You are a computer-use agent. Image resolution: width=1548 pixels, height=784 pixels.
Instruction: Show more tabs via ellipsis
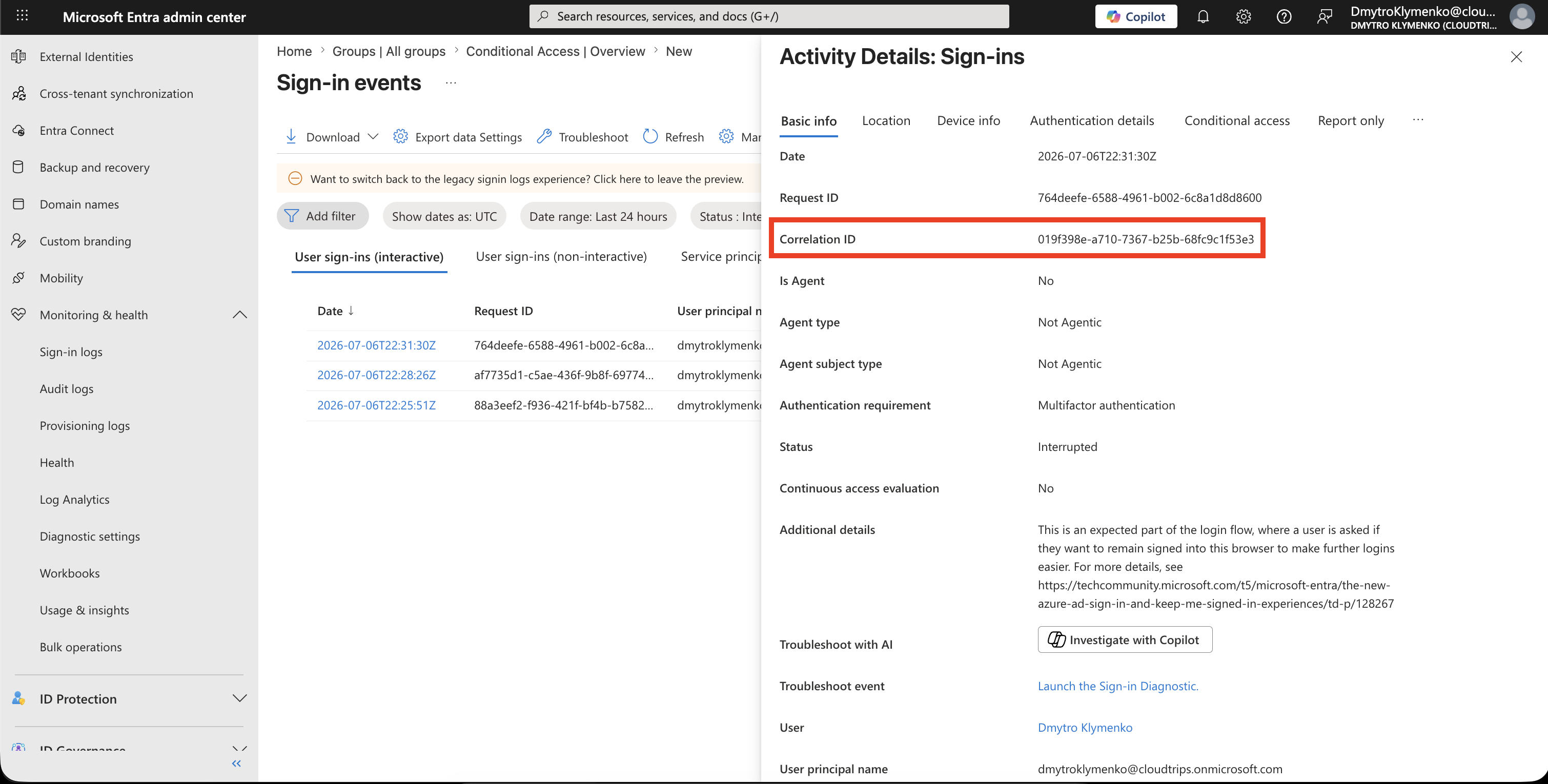coord(1418,119)
